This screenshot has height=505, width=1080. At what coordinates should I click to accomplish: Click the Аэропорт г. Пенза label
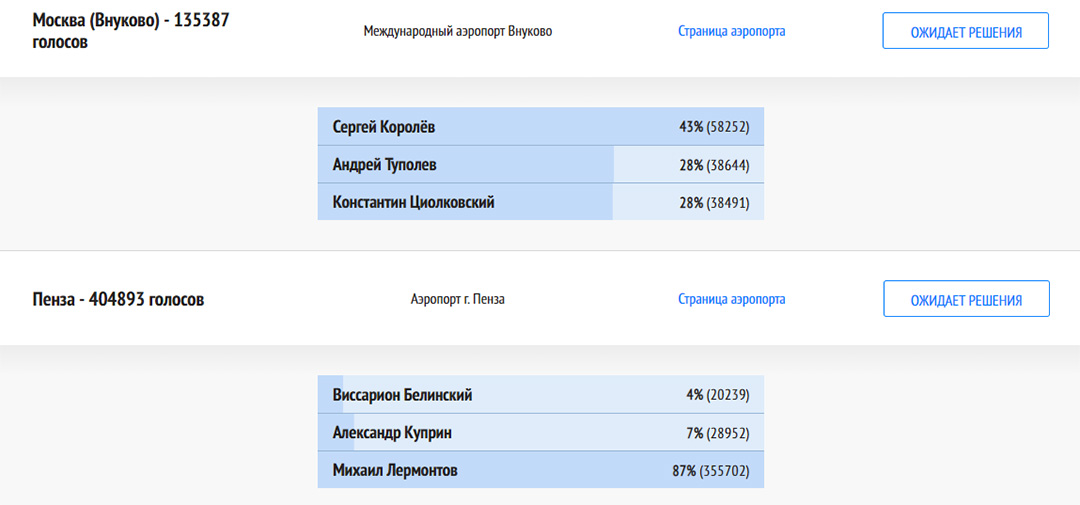[x=458, y=300]
